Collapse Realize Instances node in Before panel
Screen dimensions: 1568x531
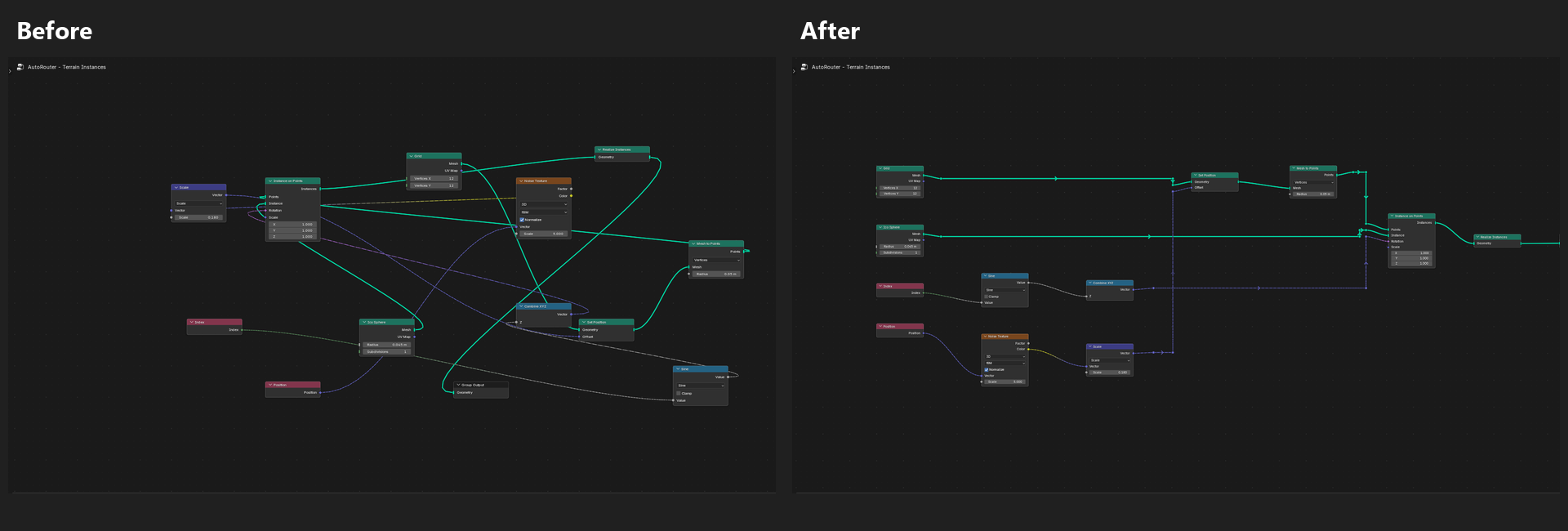[x=599, y=149]
